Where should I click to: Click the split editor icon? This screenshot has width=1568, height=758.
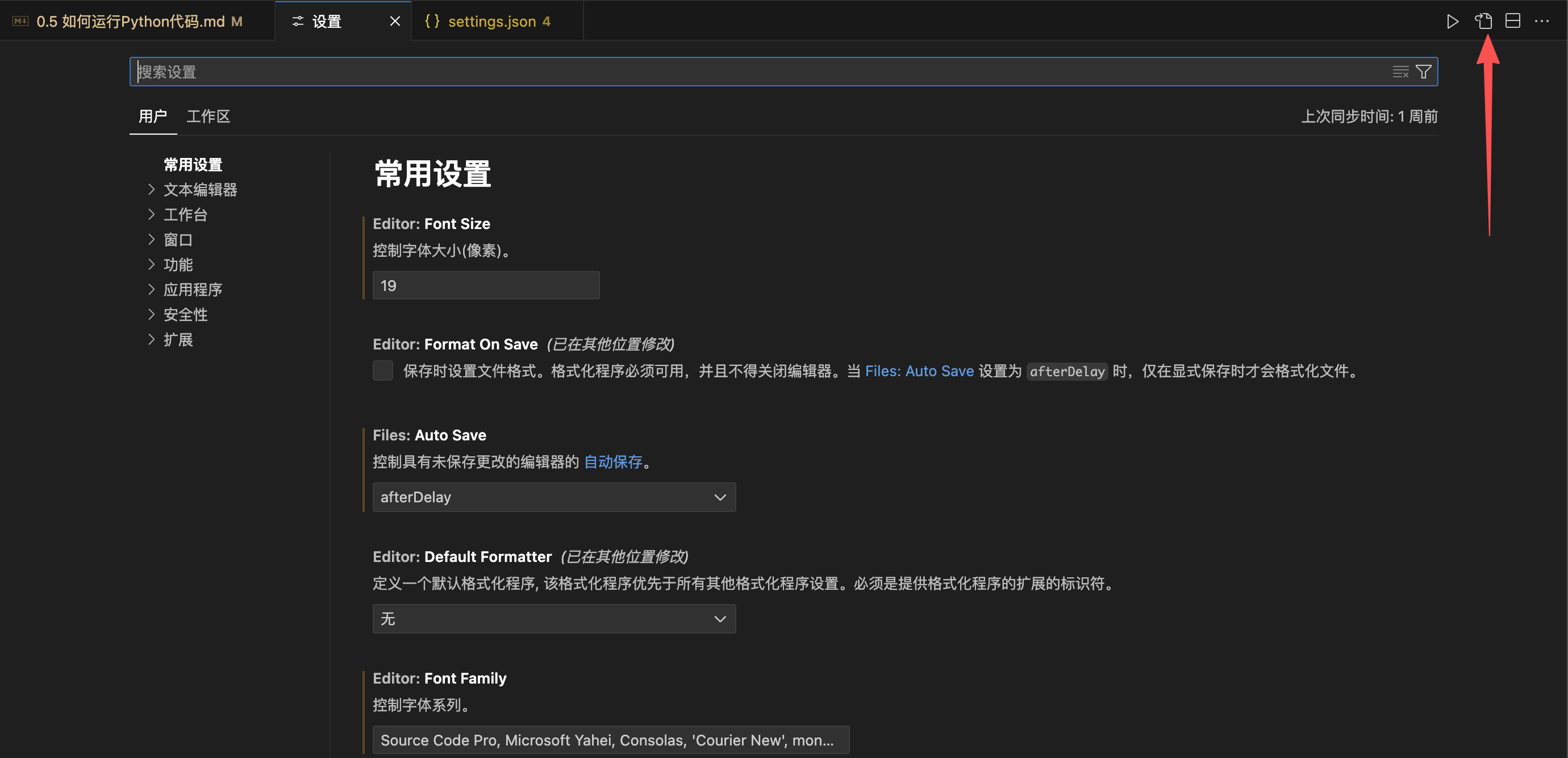tap(1512, 22)
